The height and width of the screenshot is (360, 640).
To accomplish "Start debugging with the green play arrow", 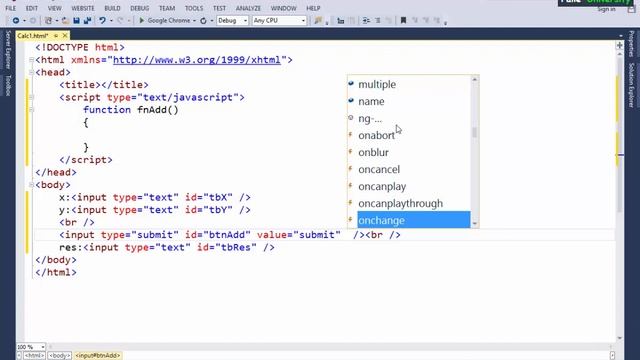I will [x=142, y=20].
